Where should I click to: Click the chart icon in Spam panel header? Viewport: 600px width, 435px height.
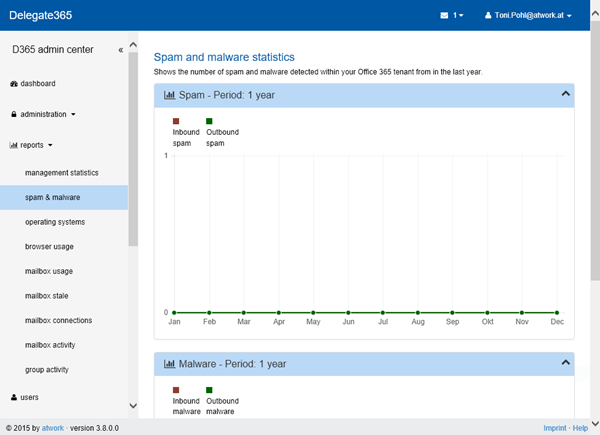(x=169, y=95)
